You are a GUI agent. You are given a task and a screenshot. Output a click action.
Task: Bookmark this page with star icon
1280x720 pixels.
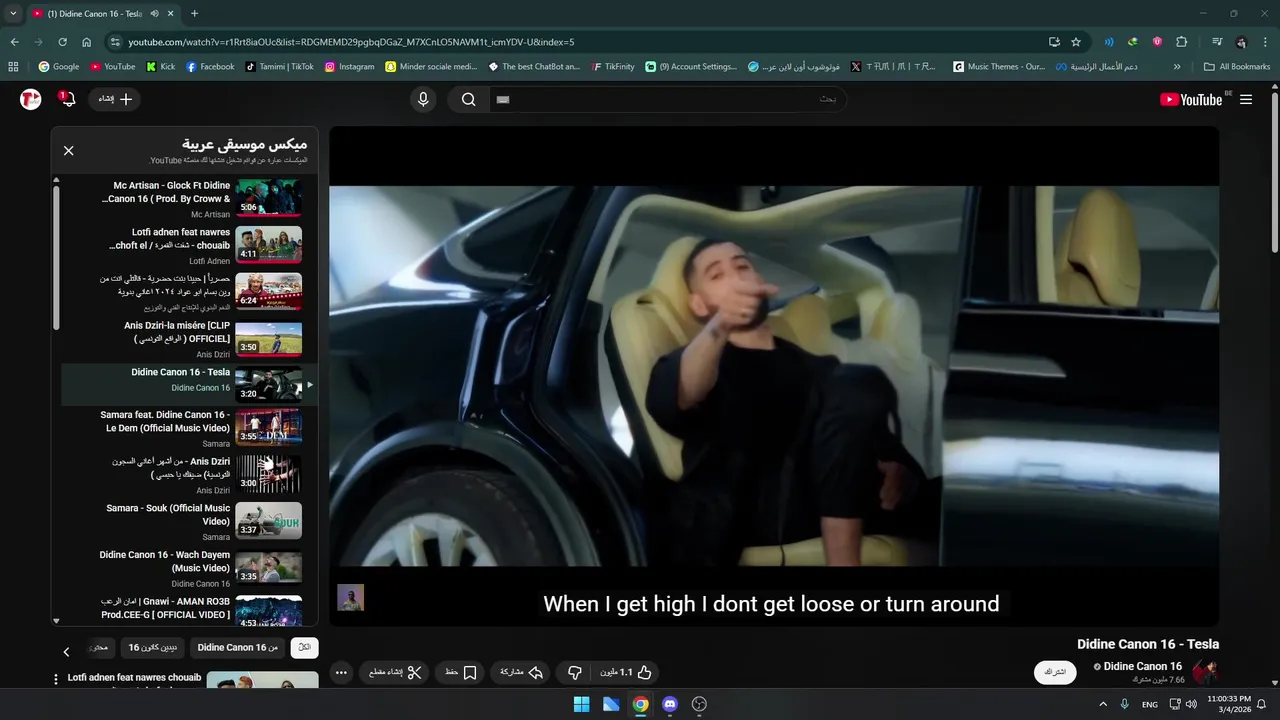click(x=1076, y=42)
